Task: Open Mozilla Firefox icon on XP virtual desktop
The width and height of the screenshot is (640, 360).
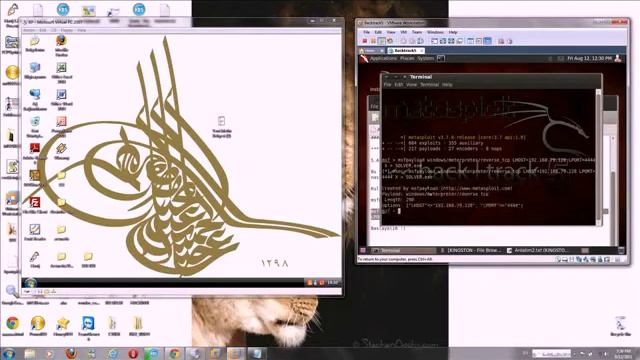Action: click(x=61, y=40)
